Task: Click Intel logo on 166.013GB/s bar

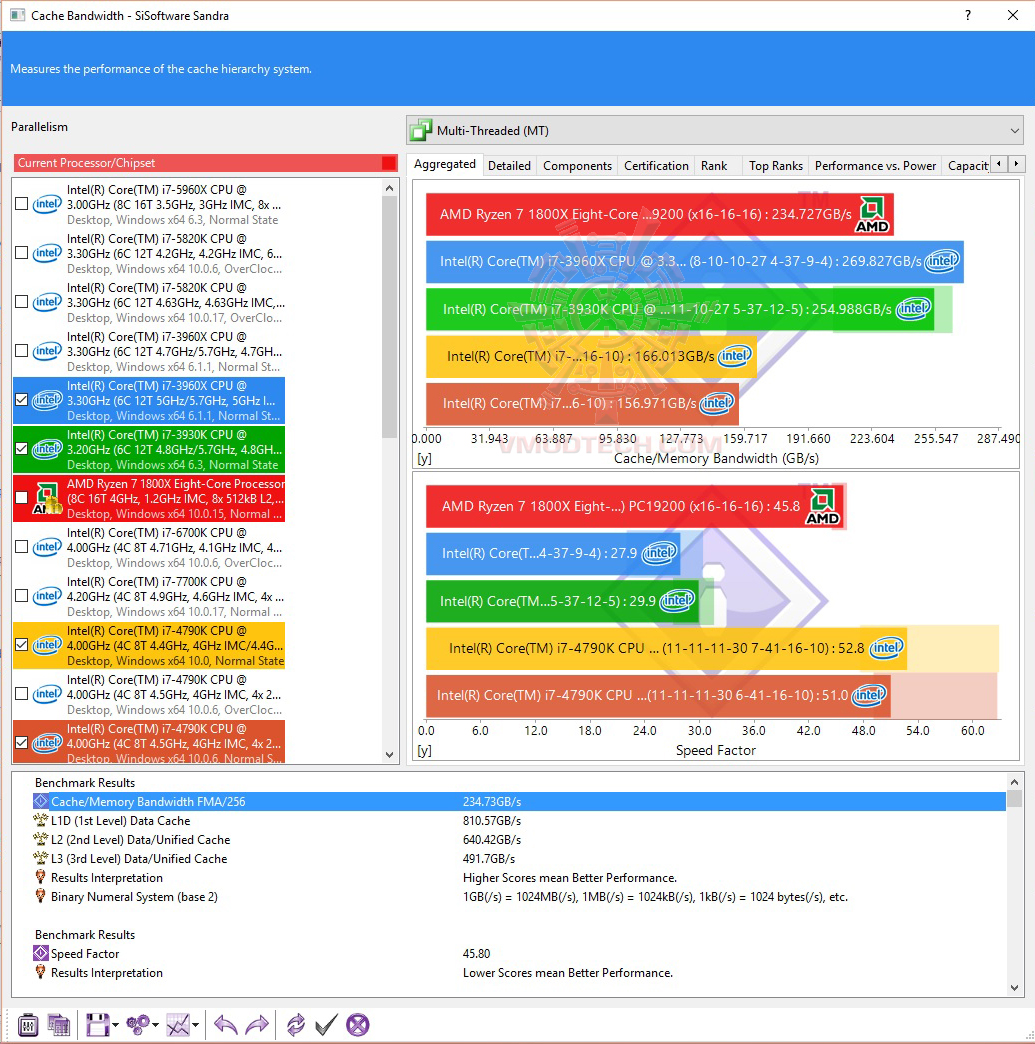Action: (735, 356)
